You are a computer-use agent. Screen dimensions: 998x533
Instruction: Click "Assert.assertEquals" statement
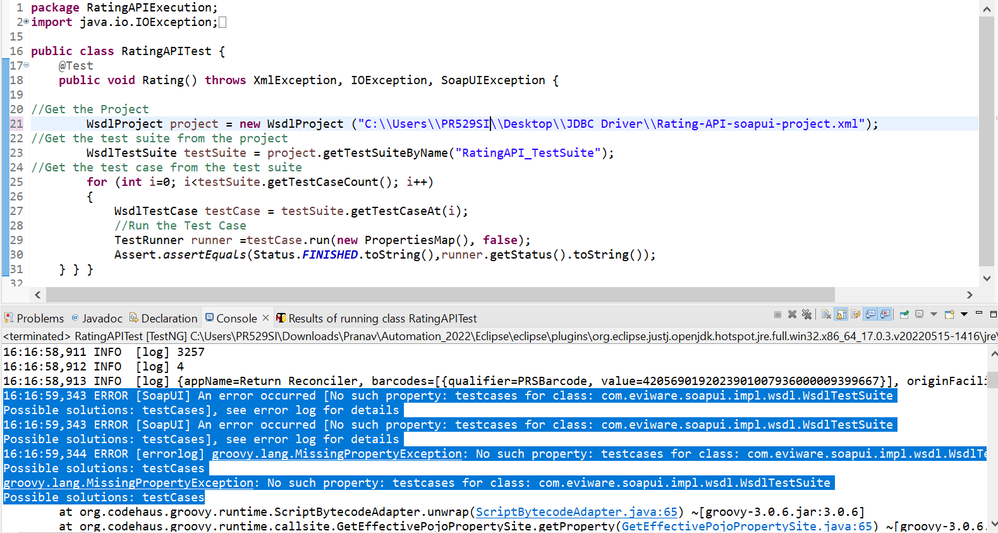(x=385, y=255)
